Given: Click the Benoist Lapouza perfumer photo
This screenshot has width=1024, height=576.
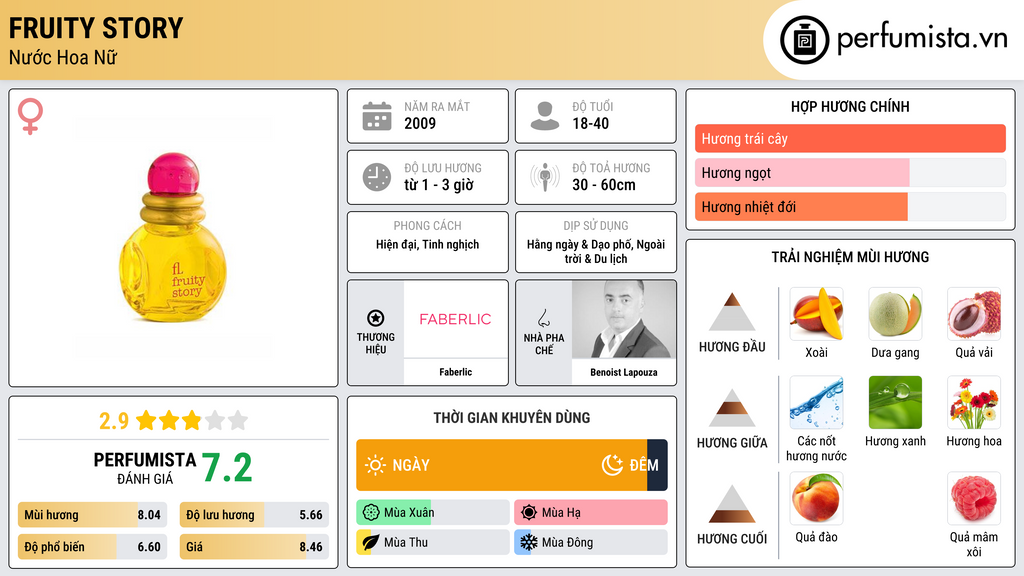Looking at the screenshot, I should (x=624, y=319).
